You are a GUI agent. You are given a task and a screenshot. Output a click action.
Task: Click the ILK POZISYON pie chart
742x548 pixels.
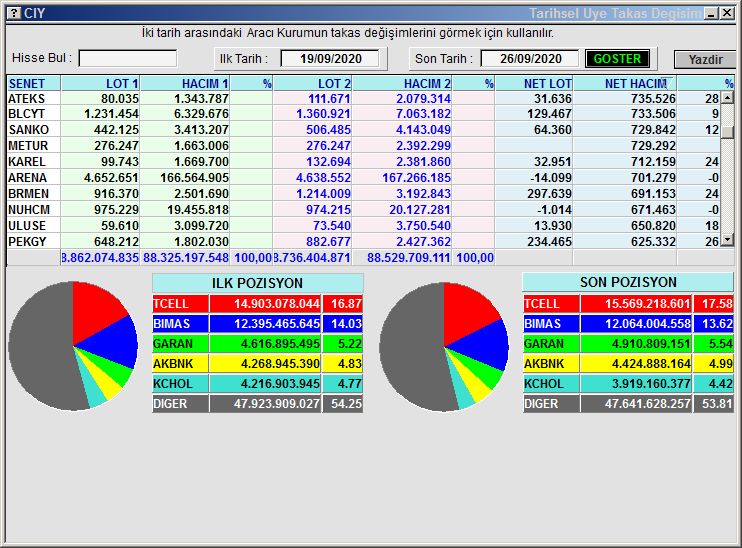coord(73,346)
